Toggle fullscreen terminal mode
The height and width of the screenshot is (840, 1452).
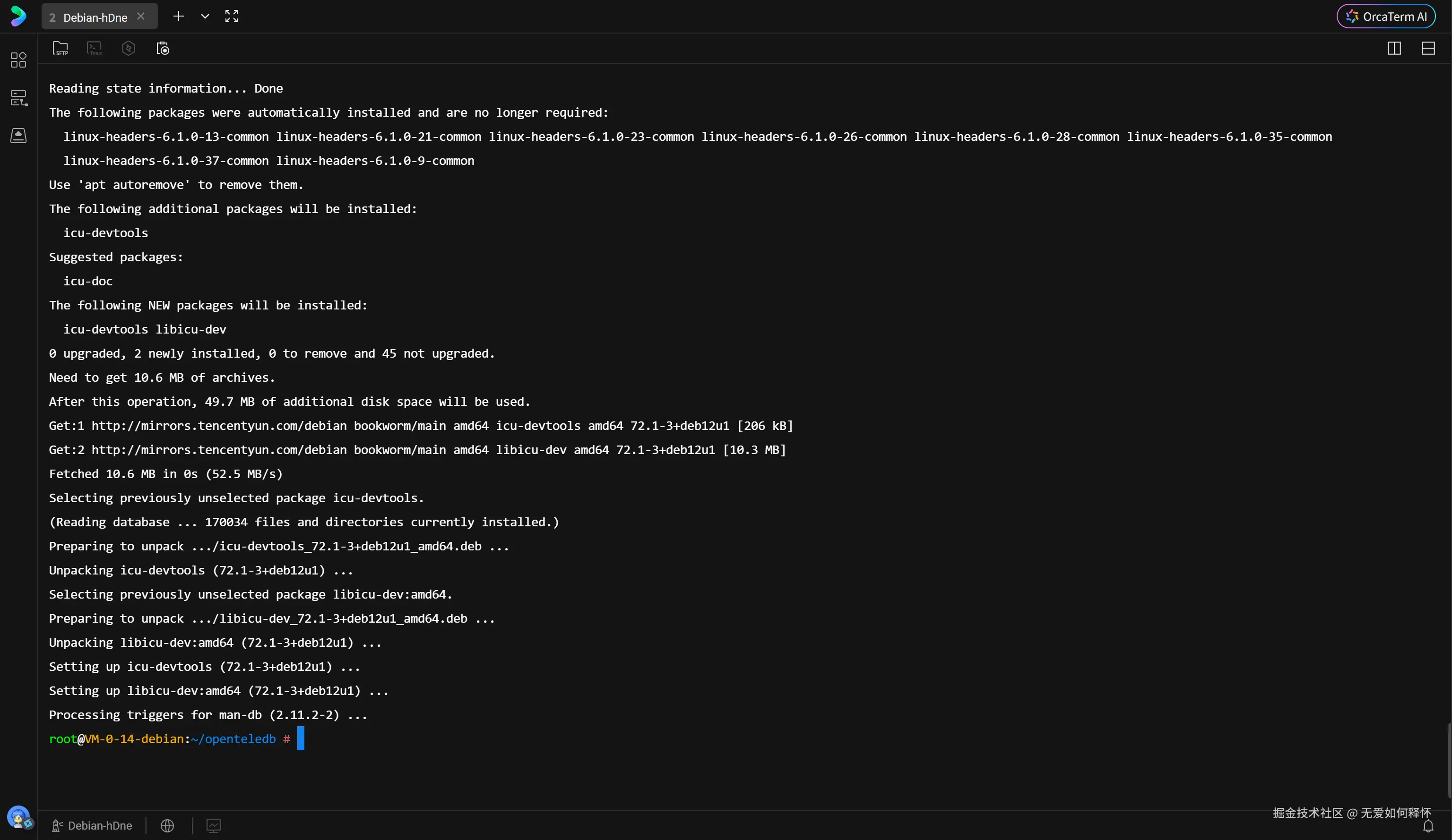coord(232,16)
